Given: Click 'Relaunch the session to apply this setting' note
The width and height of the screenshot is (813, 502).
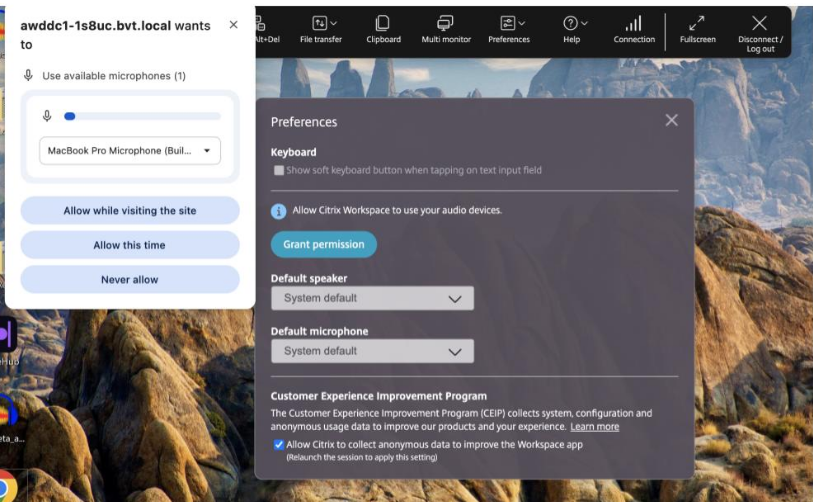Looking at the screenshot, I should point(362,457).
